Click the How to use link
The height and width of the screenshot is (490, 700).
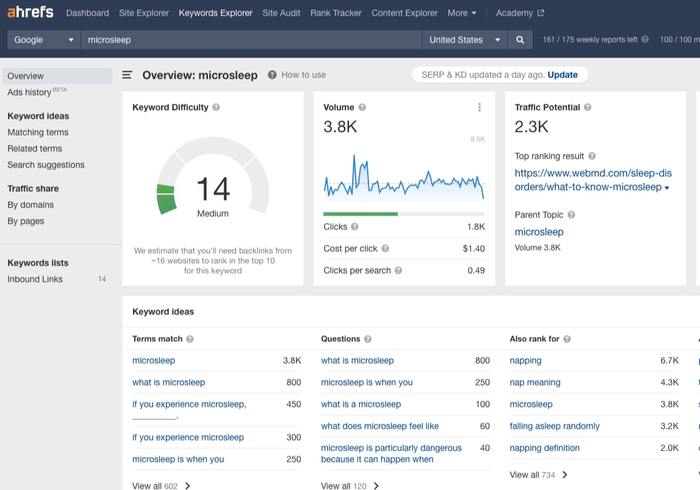pyautogui.click(x=304, y=75)
